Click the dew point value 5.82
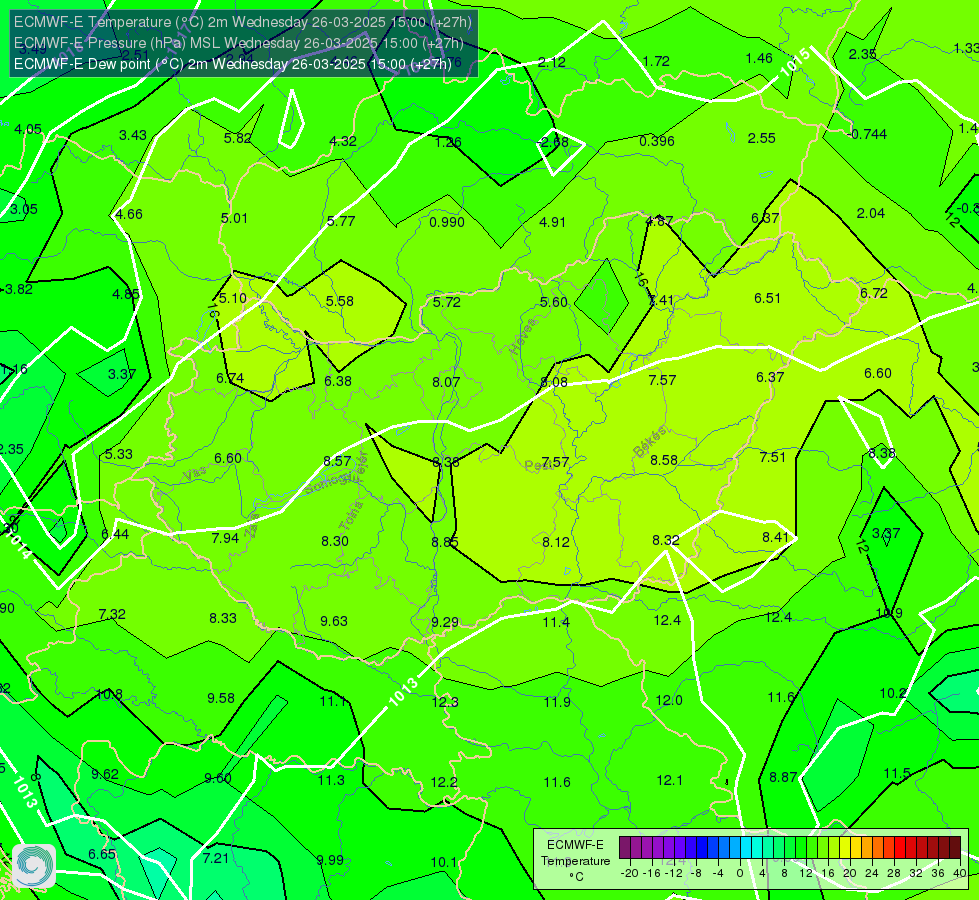 238,139
